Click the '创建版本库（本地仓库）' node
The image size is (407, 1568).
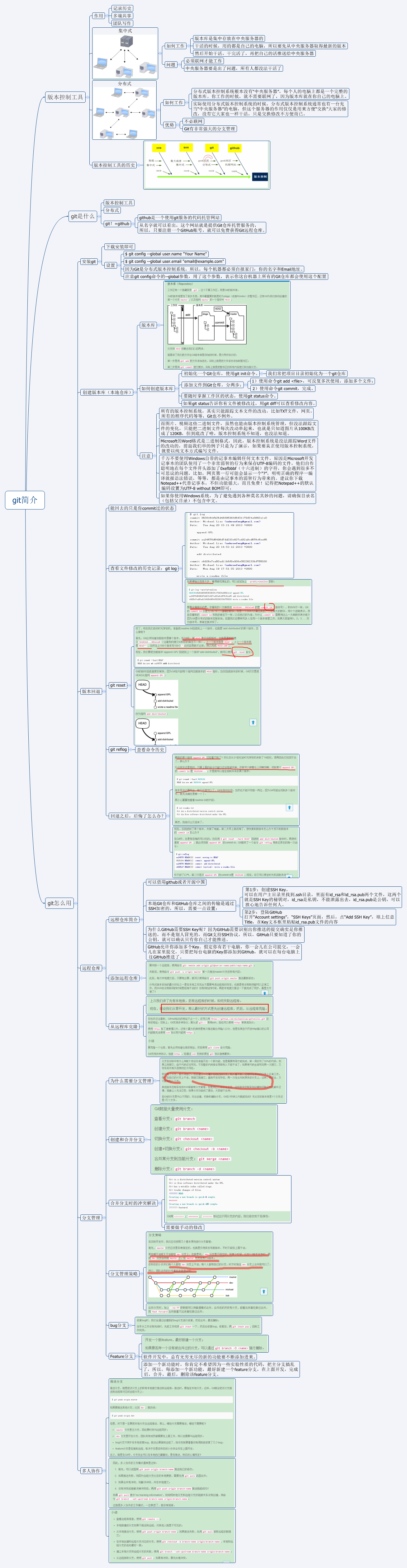click(106, 392)
